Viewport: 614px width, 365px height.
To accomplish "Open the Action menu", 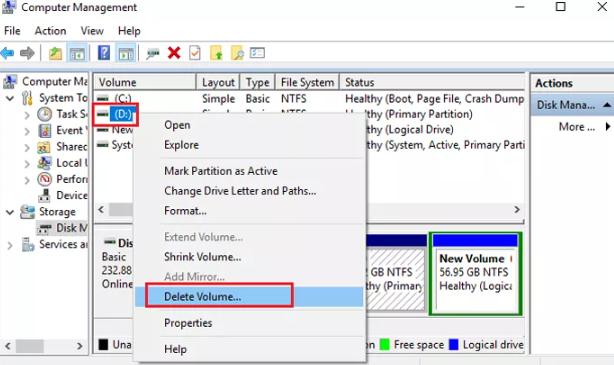I will [51, 31].
